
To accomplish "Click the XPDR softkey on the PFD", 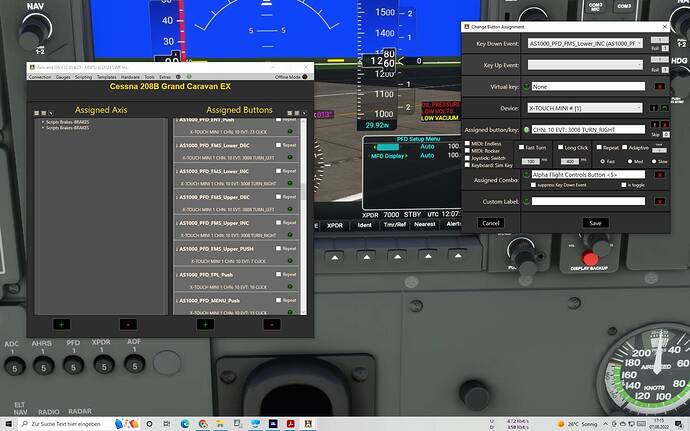I will (335, 225).
